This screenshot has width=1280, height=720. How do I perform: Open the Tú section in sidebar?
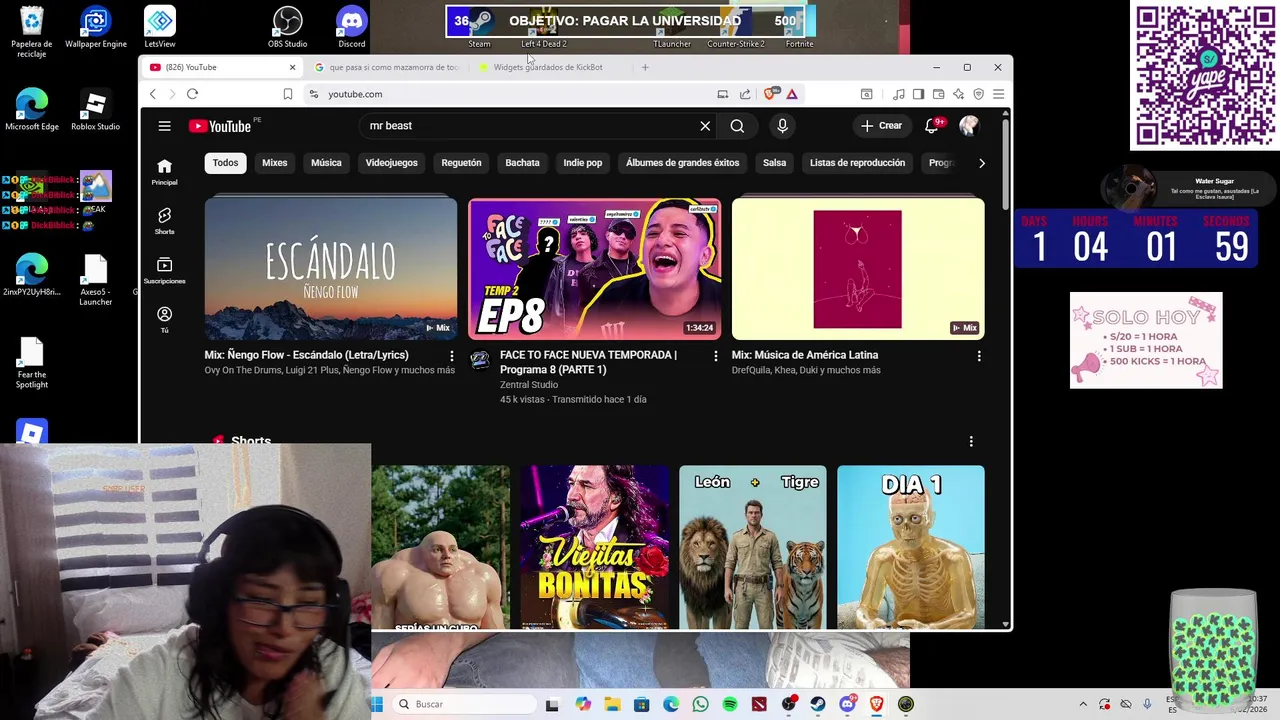point(164,319)
